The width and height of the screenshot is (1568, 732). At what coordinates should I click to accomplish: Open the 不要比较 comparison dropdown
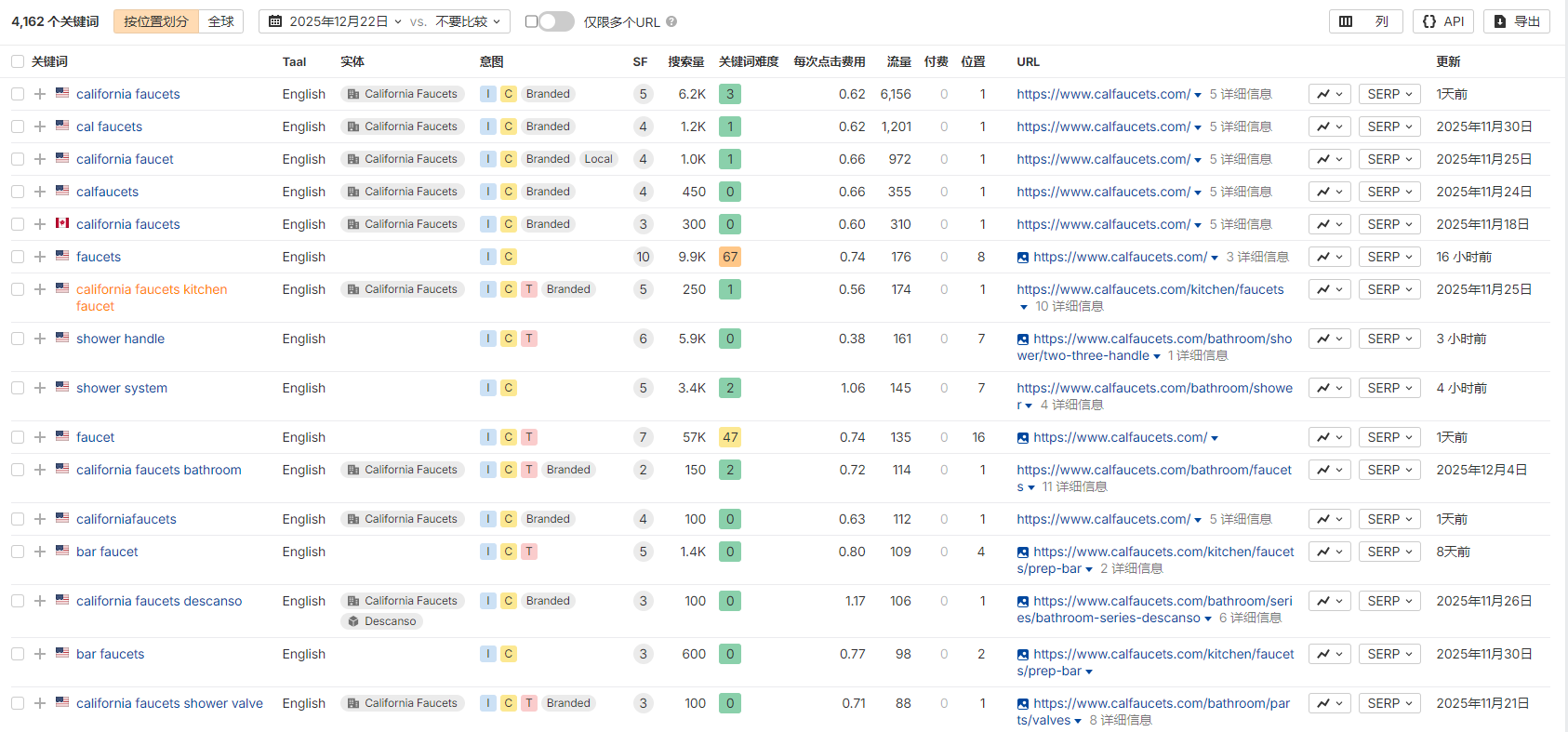(468, 21)
